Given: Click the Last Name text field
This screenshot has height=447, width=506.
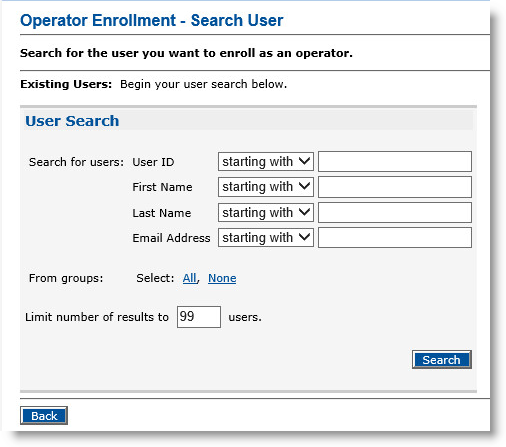Looking at the screenshot, I should [395, 212].
